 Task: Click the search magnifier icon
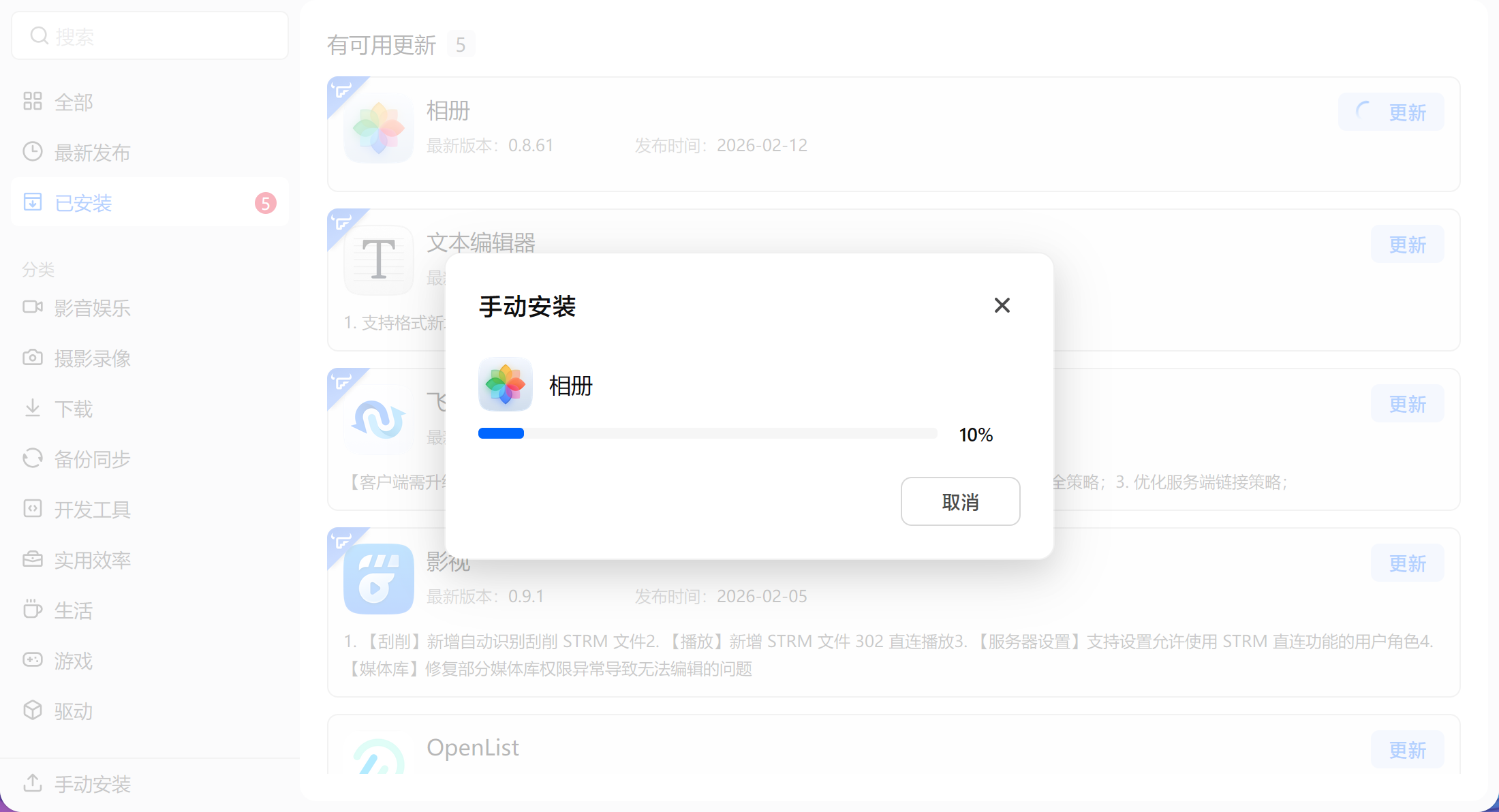(40, 35)
